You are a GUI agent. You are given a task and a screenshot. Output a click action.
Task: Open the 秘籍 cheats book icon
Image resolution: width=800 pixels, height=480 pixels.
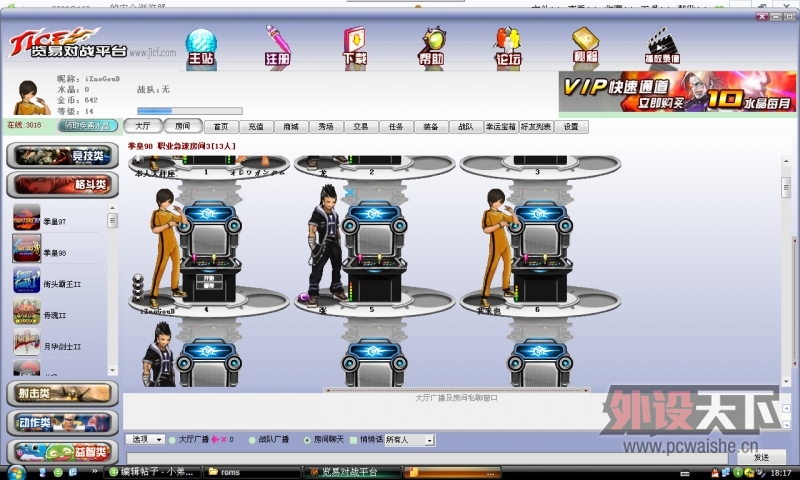(x=585, y=46)
